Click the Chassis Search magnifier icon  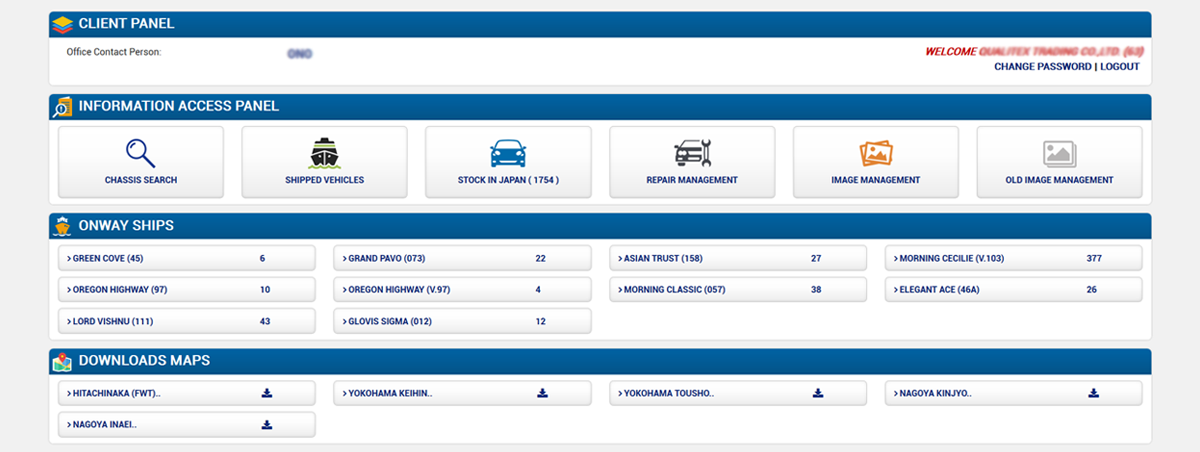(141, 153)
